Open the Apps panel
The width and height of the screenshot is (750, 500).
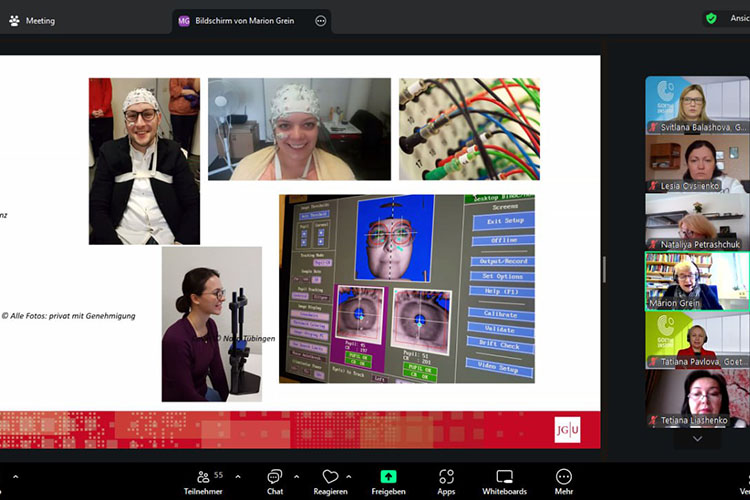pos(446,481)
